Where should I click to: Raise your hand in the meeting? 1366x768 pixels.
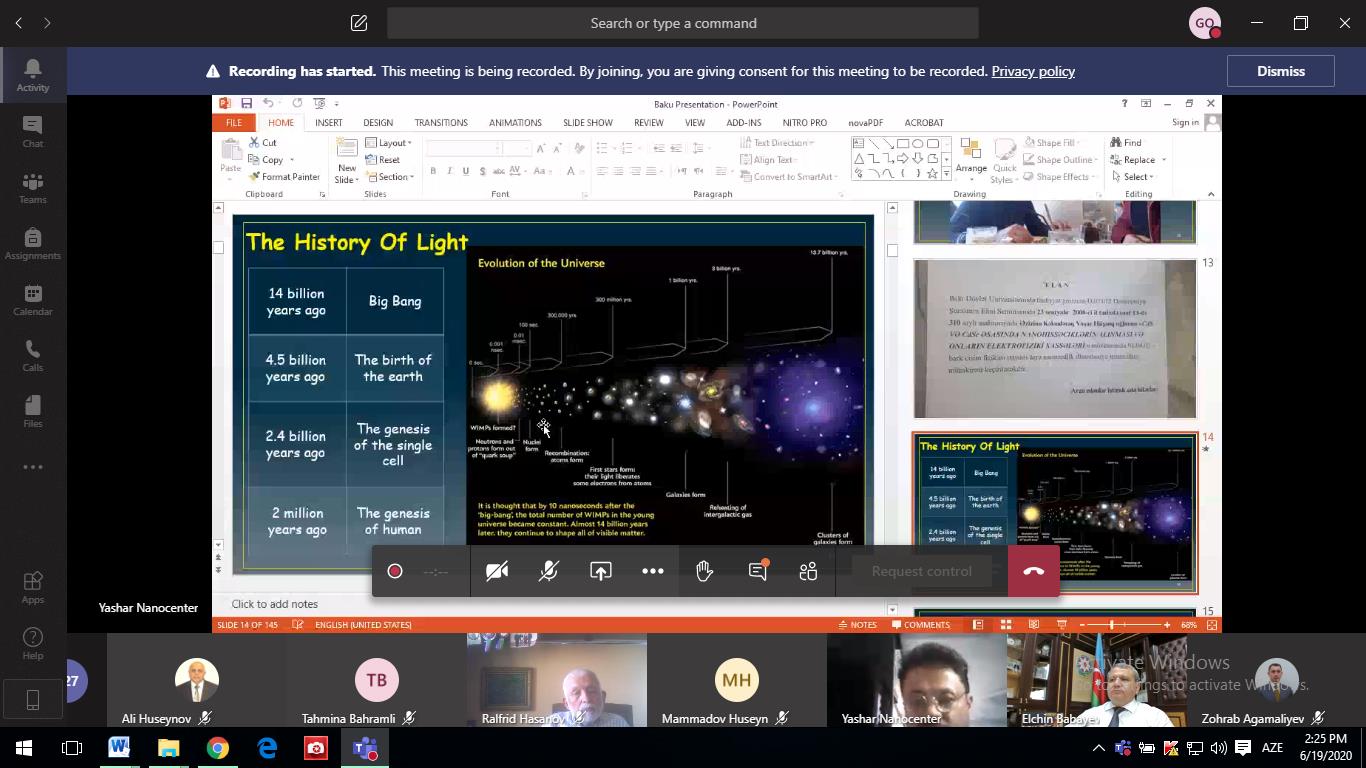(x=705, y=571)
